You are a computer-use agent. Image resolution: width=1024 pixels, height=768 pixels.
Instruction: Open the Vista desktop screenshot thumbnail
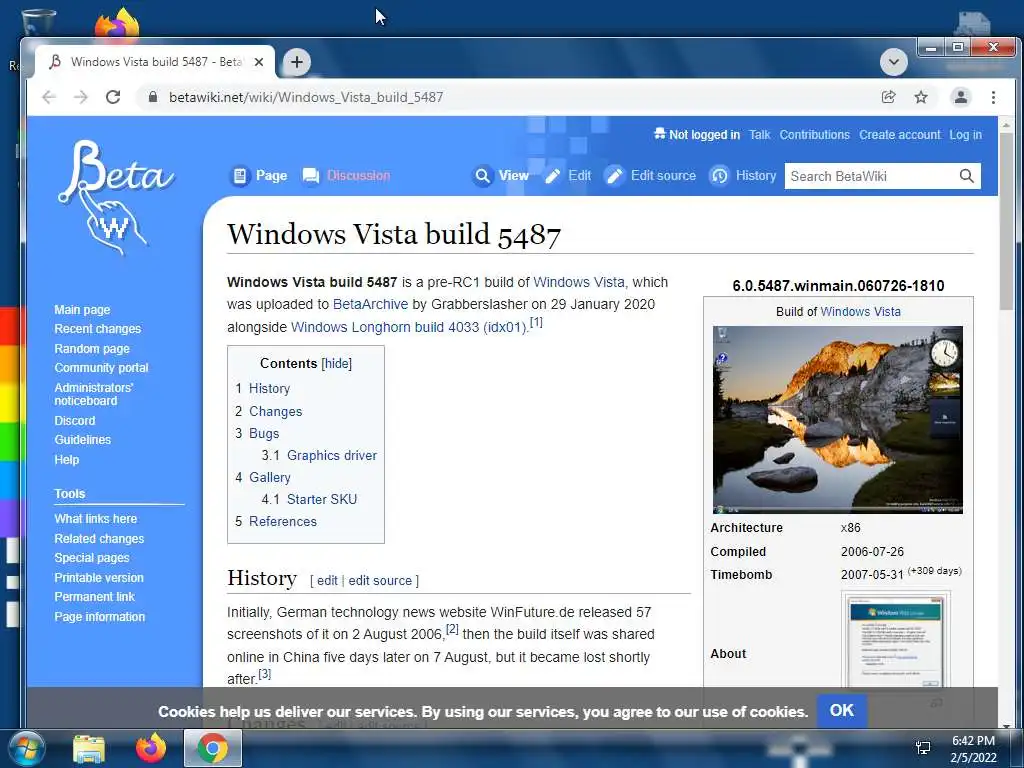tap(838, 420)
